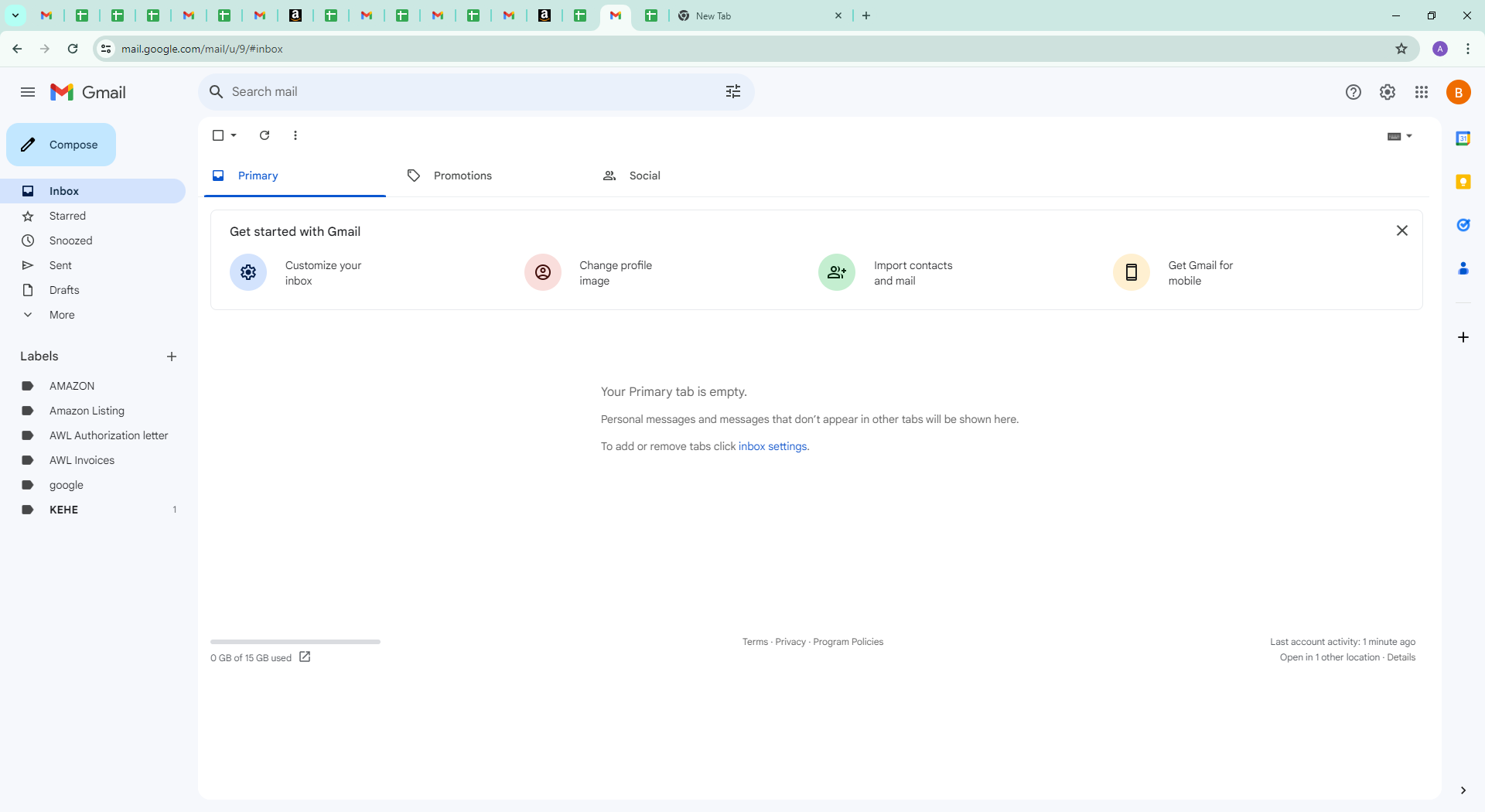The image size is (1485, 812).
Task: Open the Google apps grid
Action: tap(1422, 92)
